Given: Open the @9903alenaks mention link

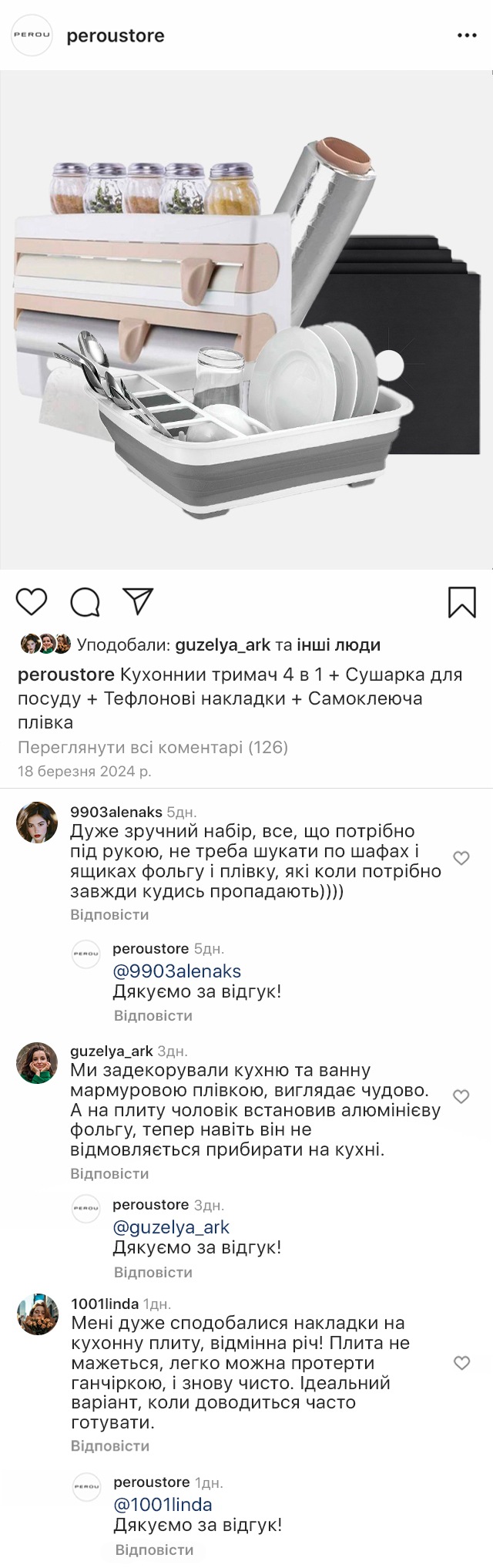Looking at the screenshot, I should (177, 971).
